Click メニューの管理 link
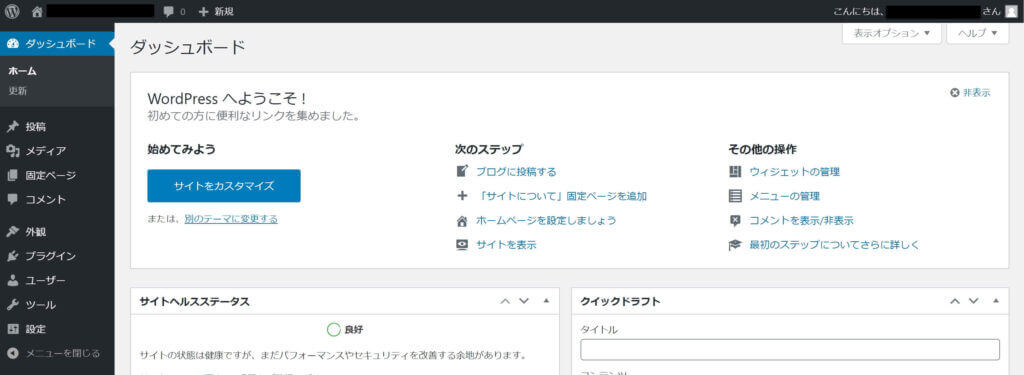The height and width of the screenshot is (375, 1024). 784,195
